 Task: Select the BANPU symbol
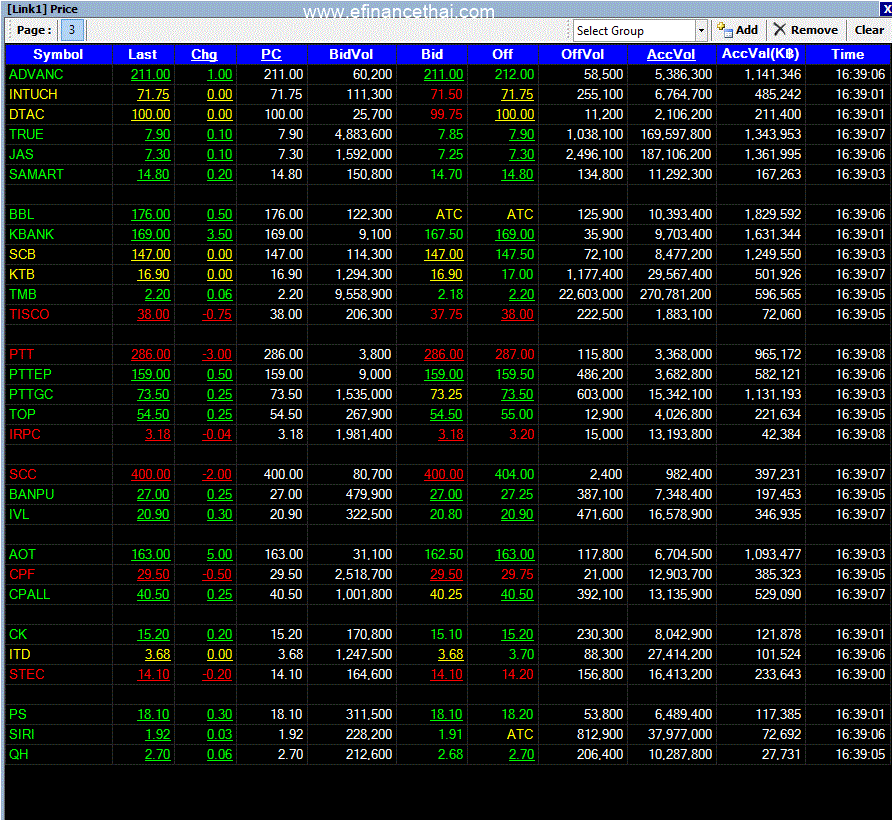pyautogui.click(x=31, y=495)
